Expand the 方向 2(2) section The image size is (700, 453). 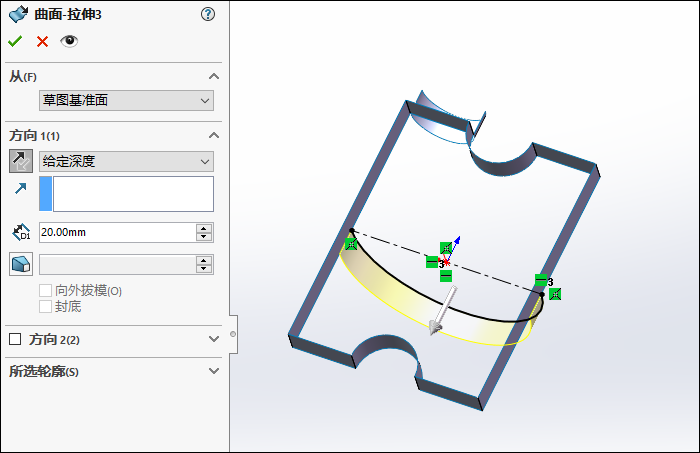coord(214,339)
